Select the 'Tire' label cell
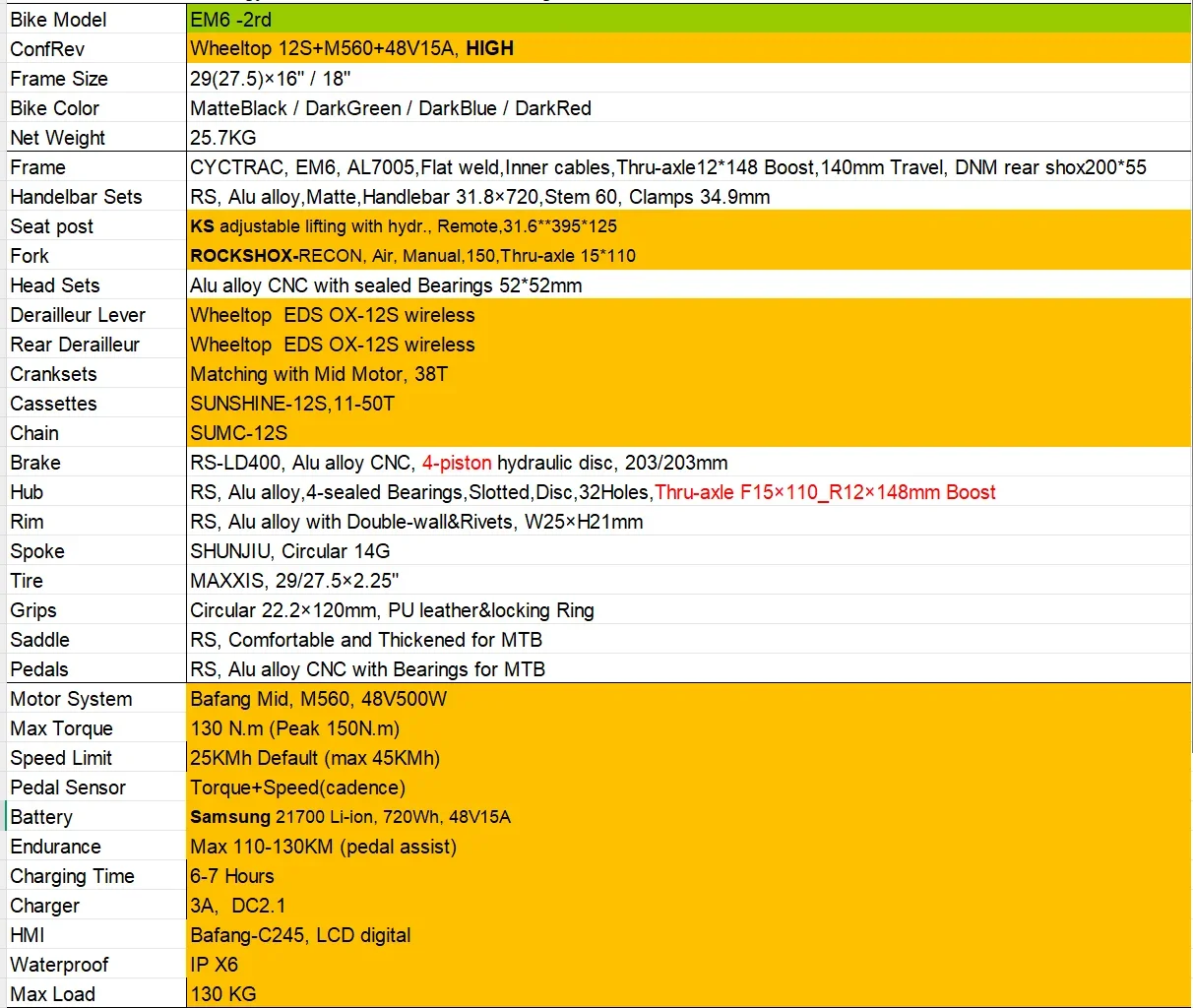 pyautogui.click(x=94, y=581)
